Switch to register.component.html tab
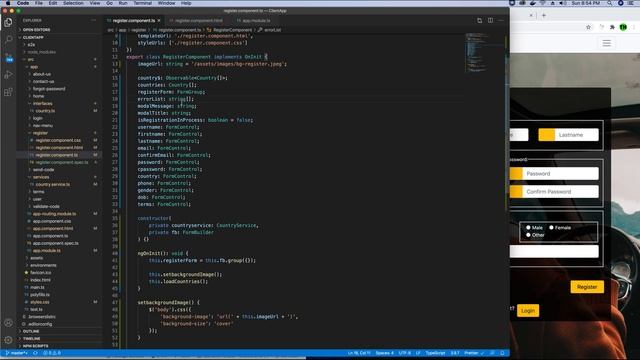 point(199,20)
